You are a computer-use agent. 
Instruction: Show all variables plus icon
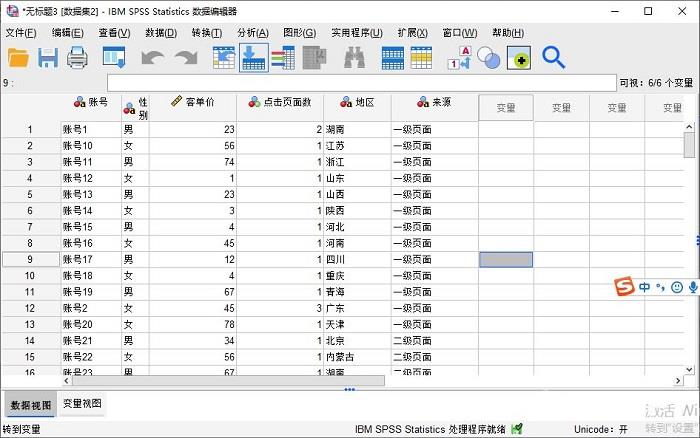pos(519,58)
